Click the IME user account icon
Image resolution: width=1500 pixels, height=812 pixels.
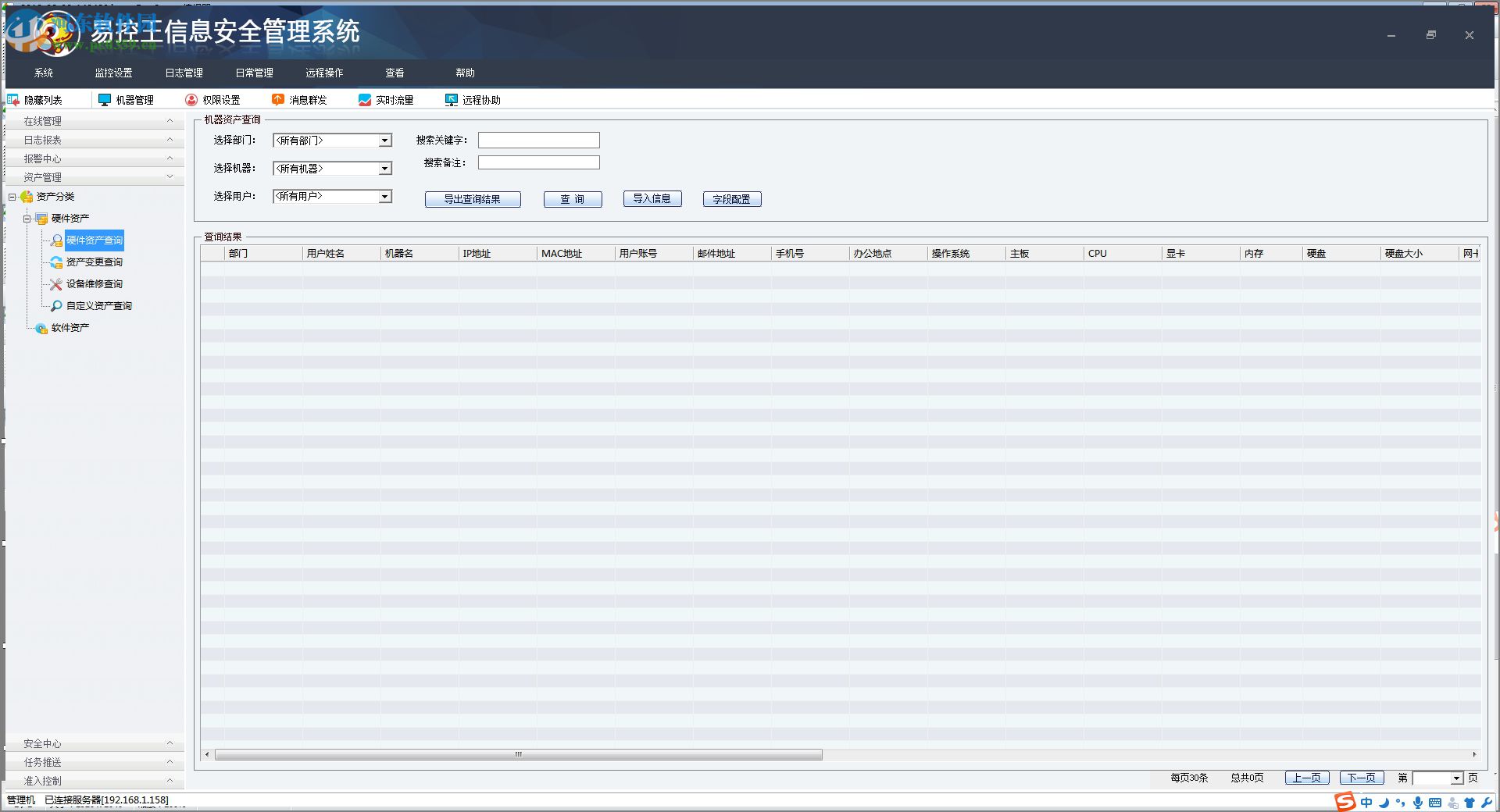point(1452,803)
